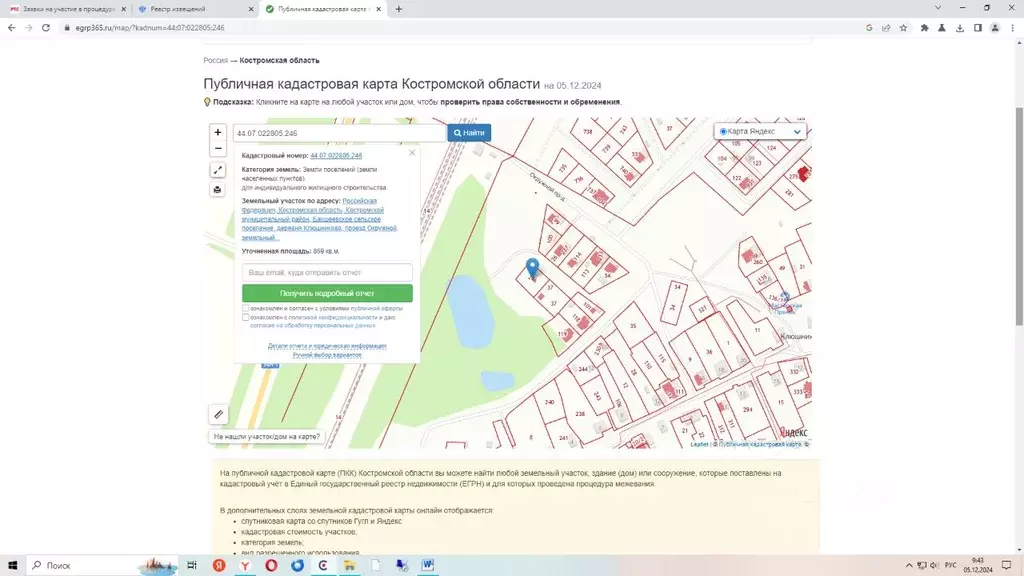The image size is (1024, 576).
Task: Click Не нашли участок/дом на карте
Action: click(x=266, y=436)
